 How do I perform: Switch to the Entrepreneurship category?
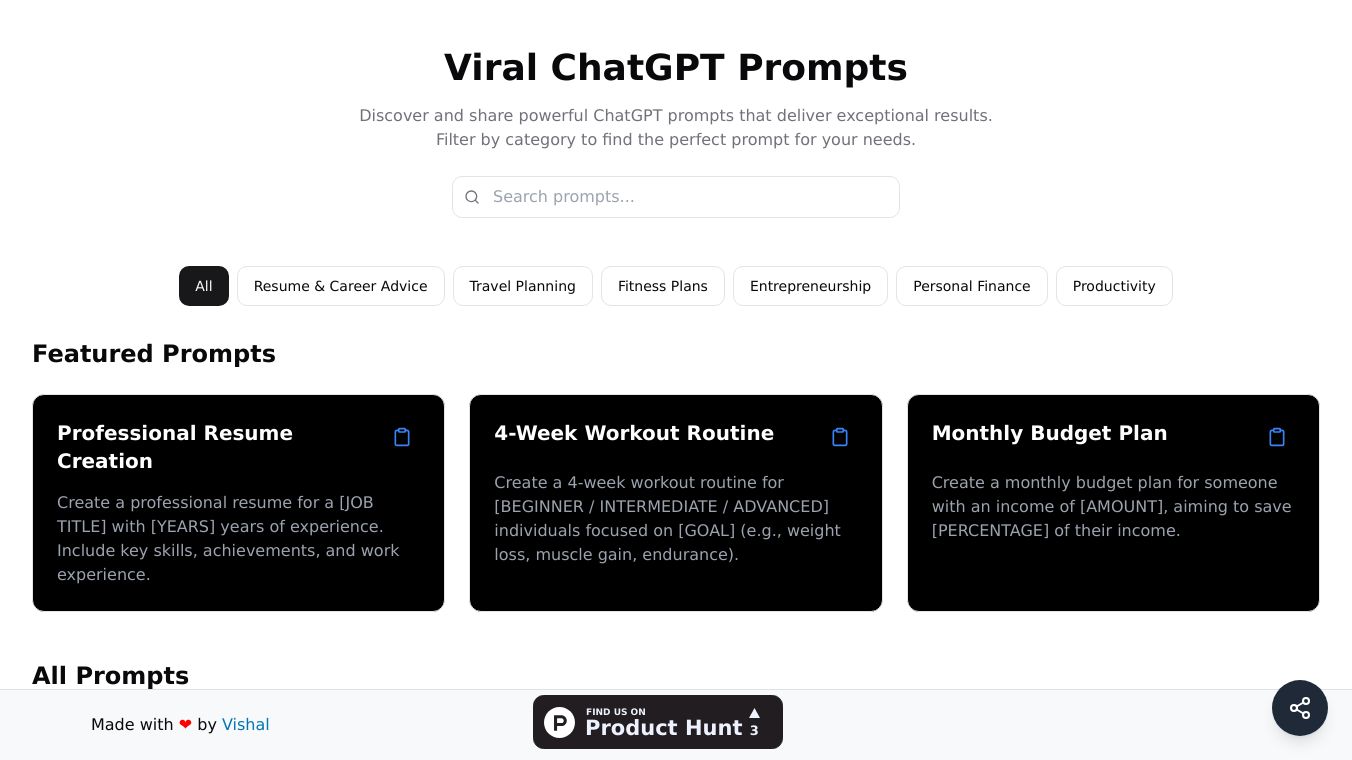[x=810, y=286]
